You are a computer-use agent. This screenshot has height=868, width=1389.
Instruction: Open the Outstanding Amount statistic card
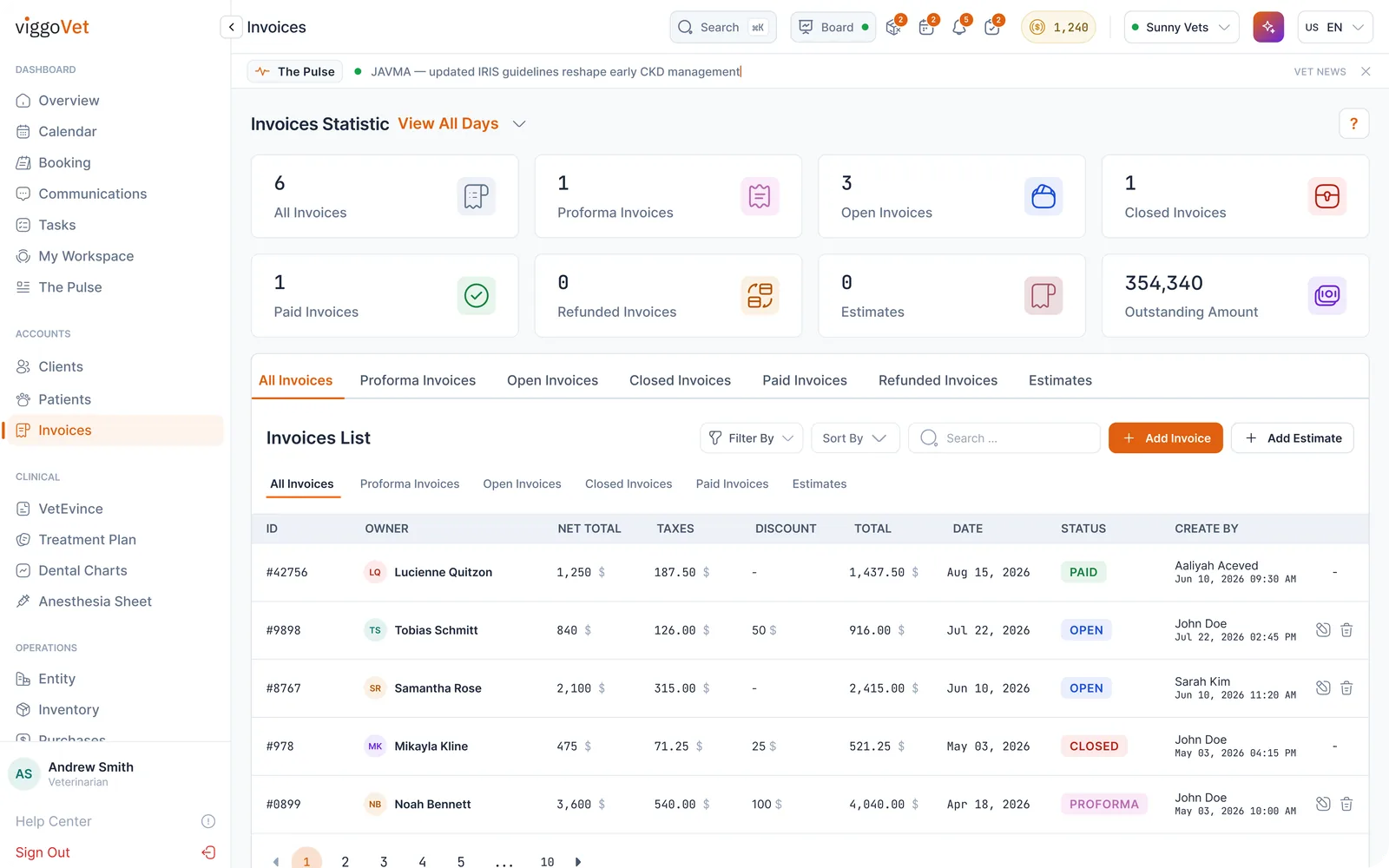pos(1234,295)
